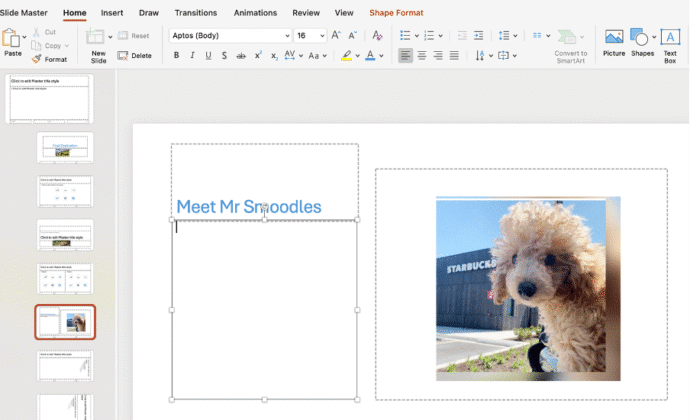The image size is (690, 420).
Task: Open the Shape Format tab
Action: tap(396, 13)
